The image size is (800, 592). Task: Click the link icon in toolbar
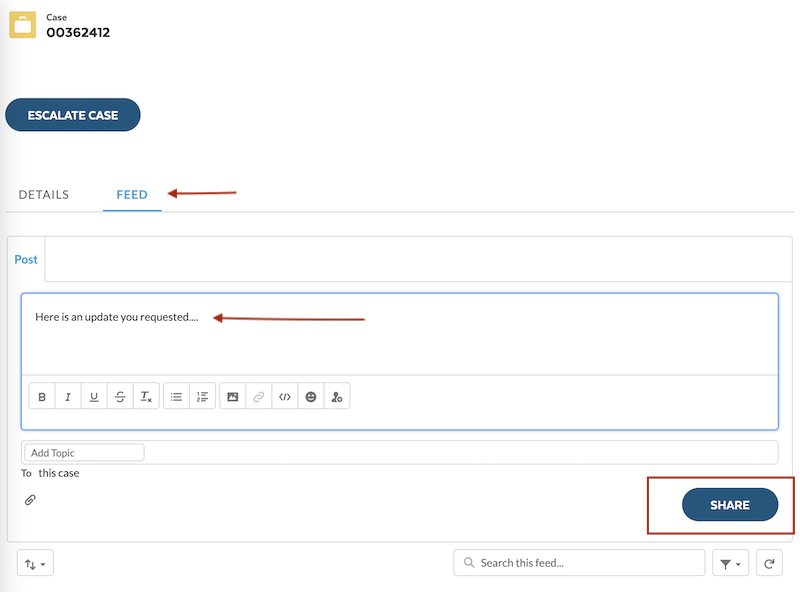(258, 397)
